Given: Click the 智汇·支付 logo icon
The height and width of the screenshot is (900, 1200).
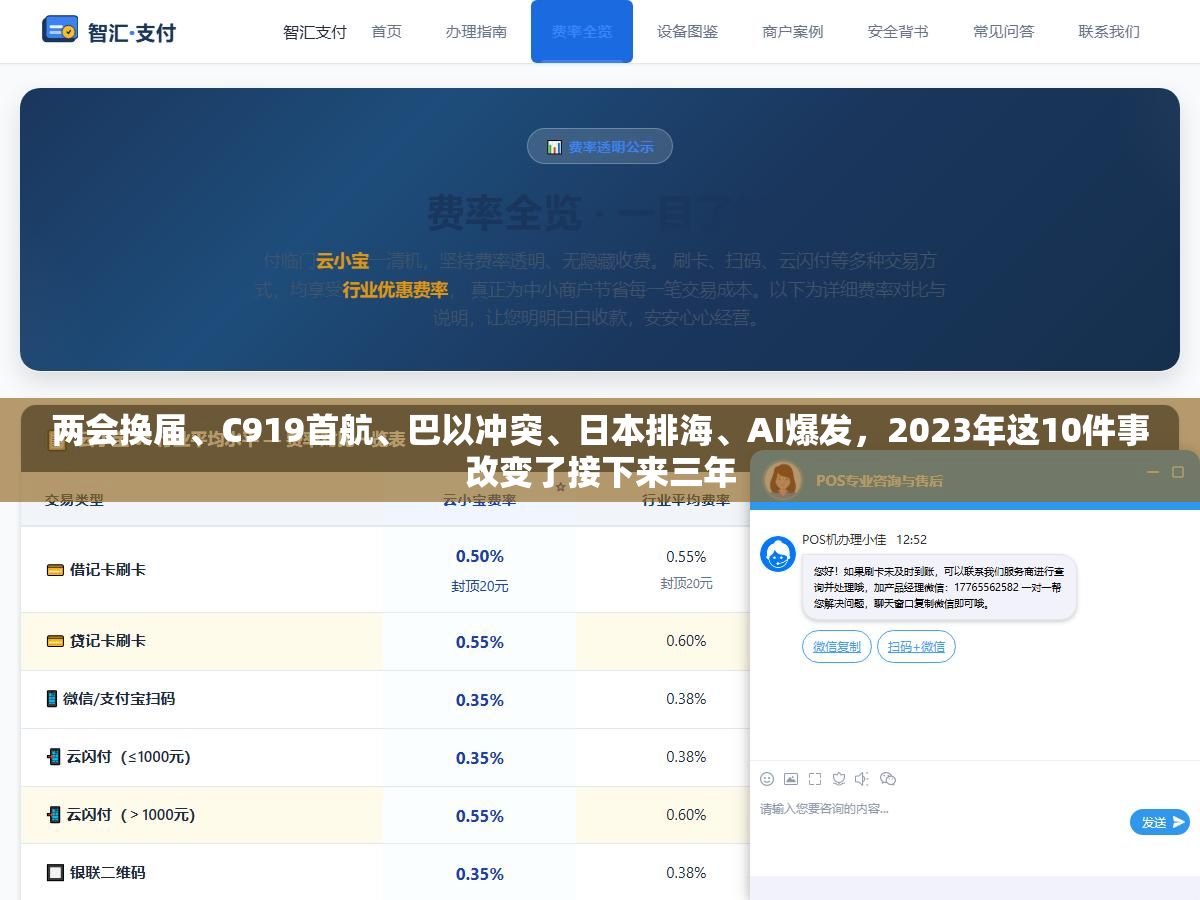Looking at the screenshot, I should tap(60, 29).
